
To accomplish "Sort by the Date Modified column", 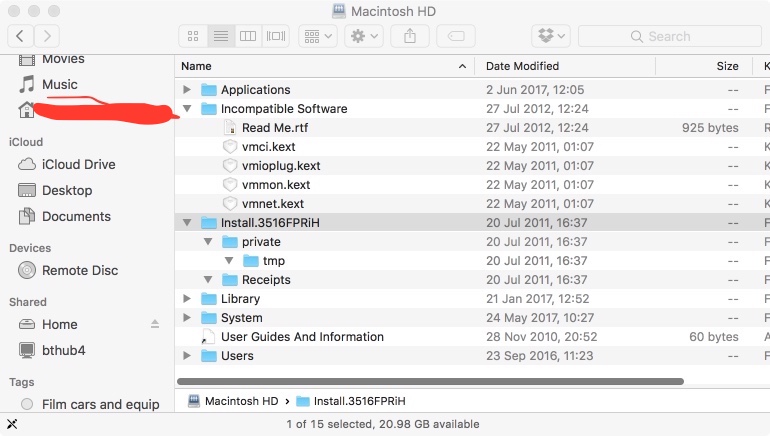I will click(522, 66).
